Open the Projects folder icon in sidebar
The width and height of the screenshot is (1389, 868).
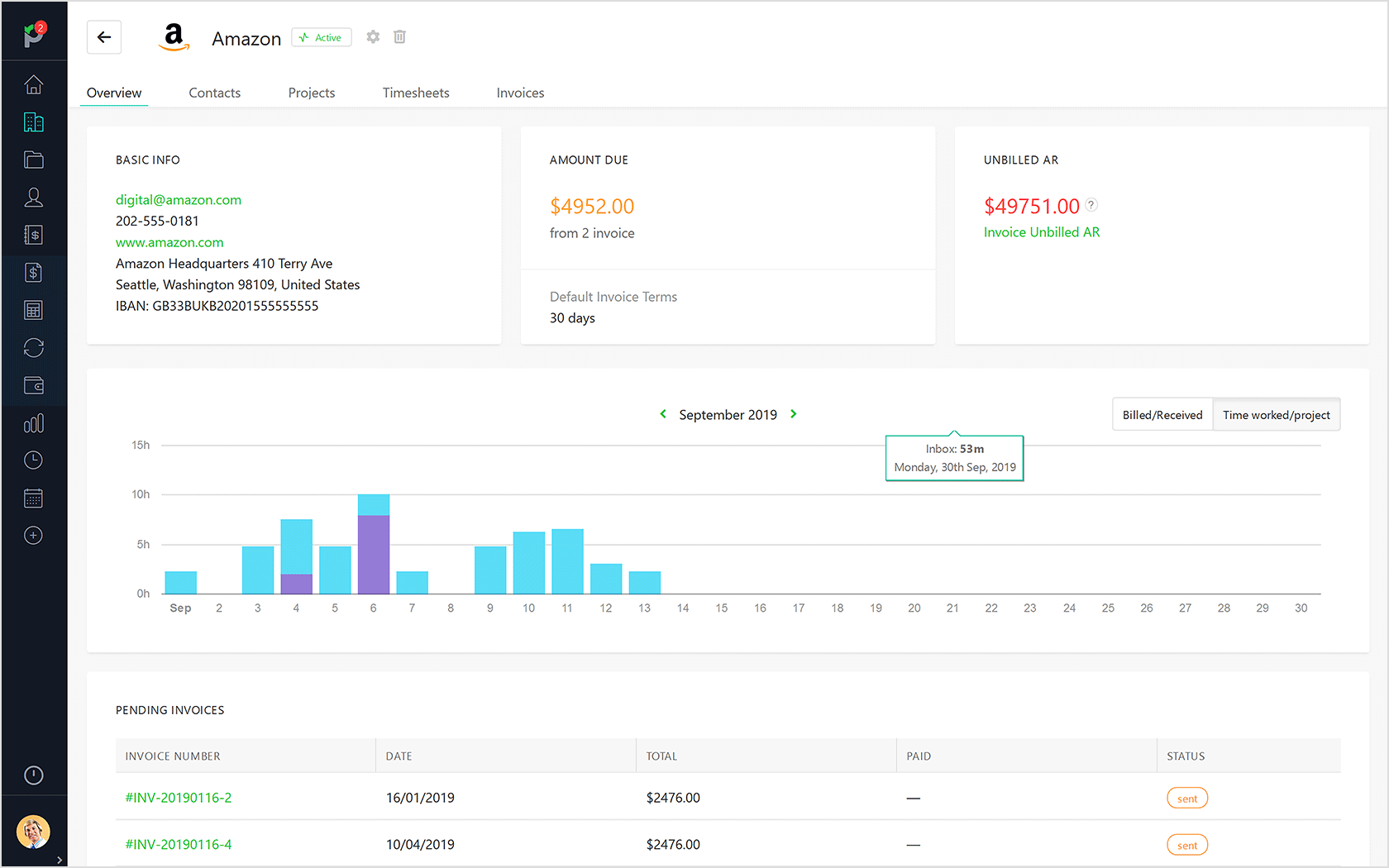pyautogui.click(x=33, y=160)
